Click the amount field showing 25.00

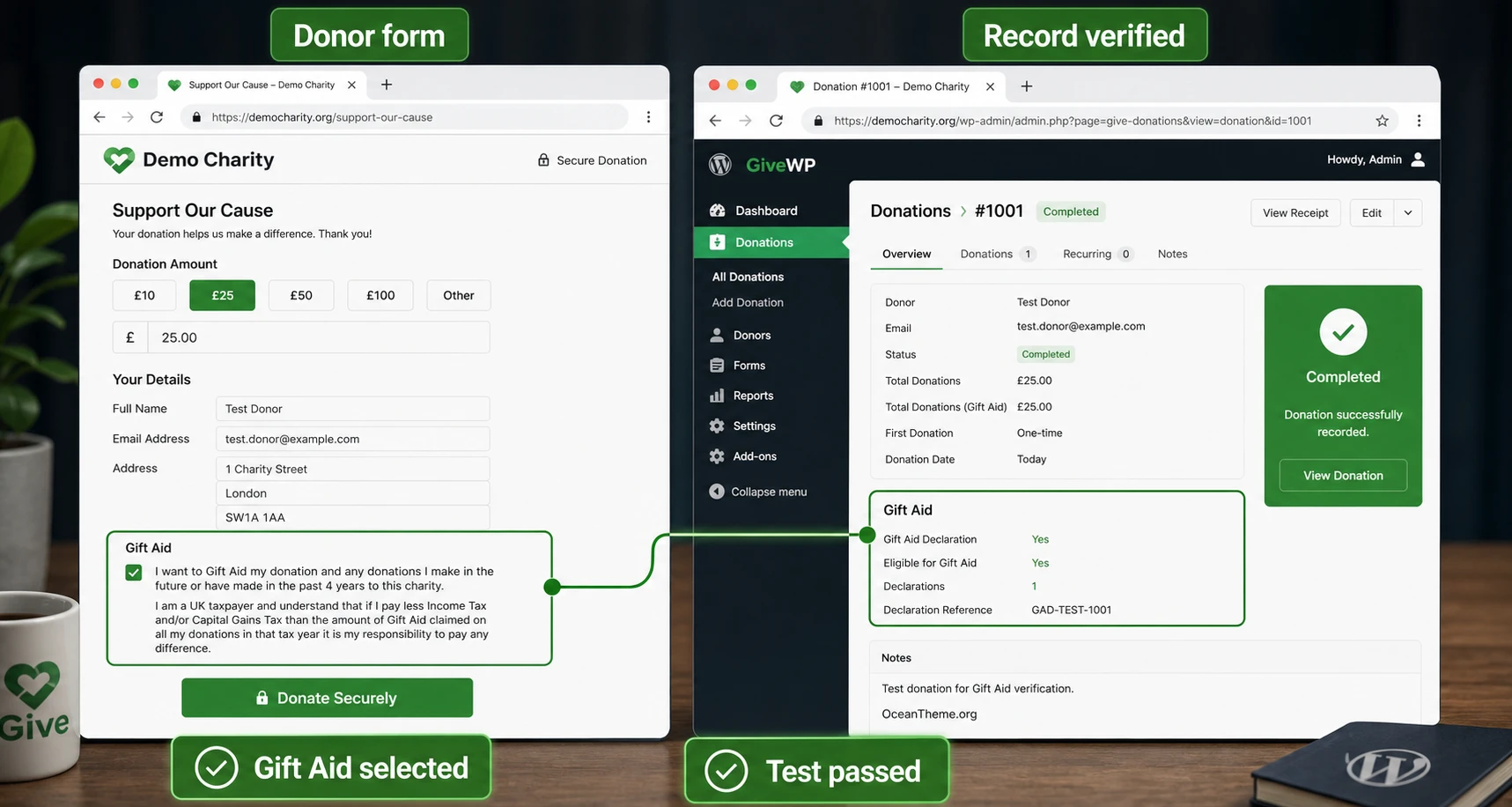[x=319, y=337]
